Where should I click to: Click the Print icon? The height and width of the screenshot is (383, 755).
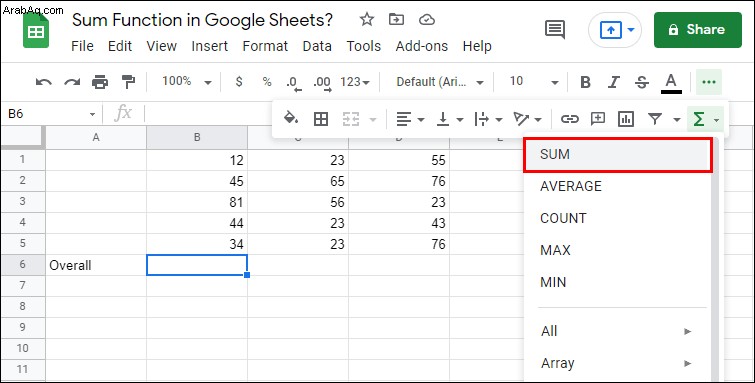point(100,82)
